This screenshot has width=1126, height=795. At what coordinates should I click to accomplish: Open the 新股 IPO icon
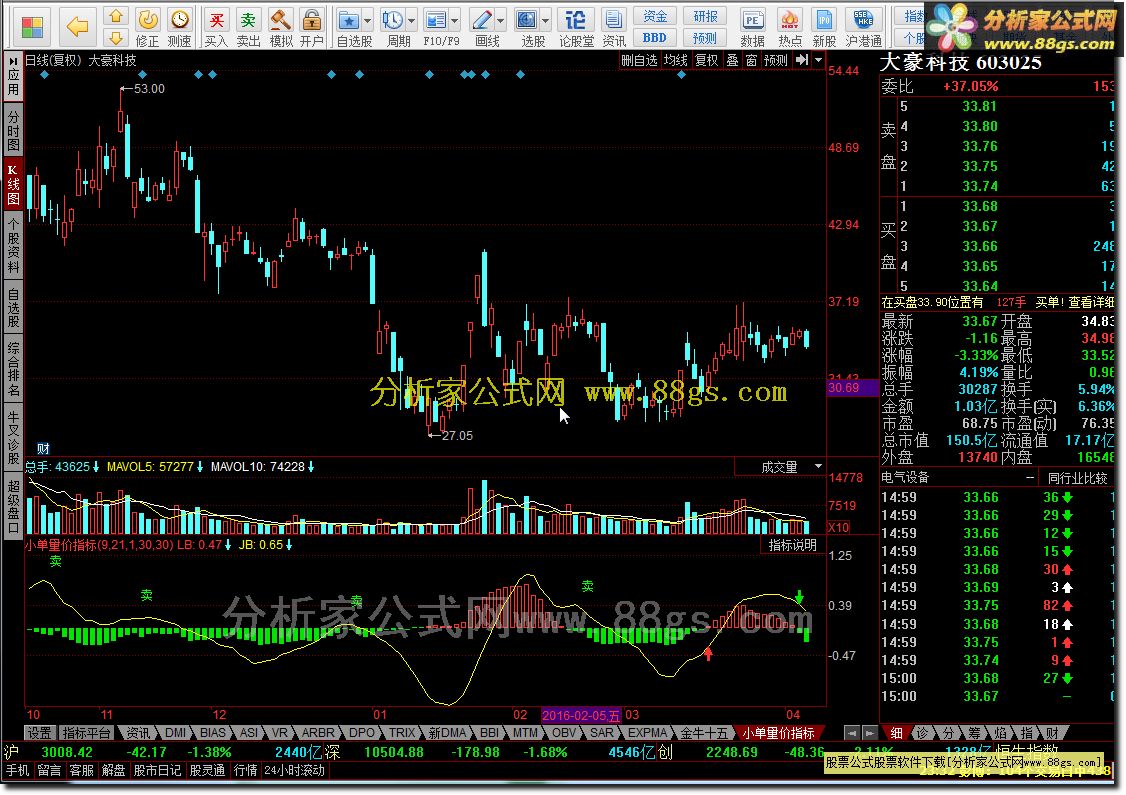click(824, 27)
